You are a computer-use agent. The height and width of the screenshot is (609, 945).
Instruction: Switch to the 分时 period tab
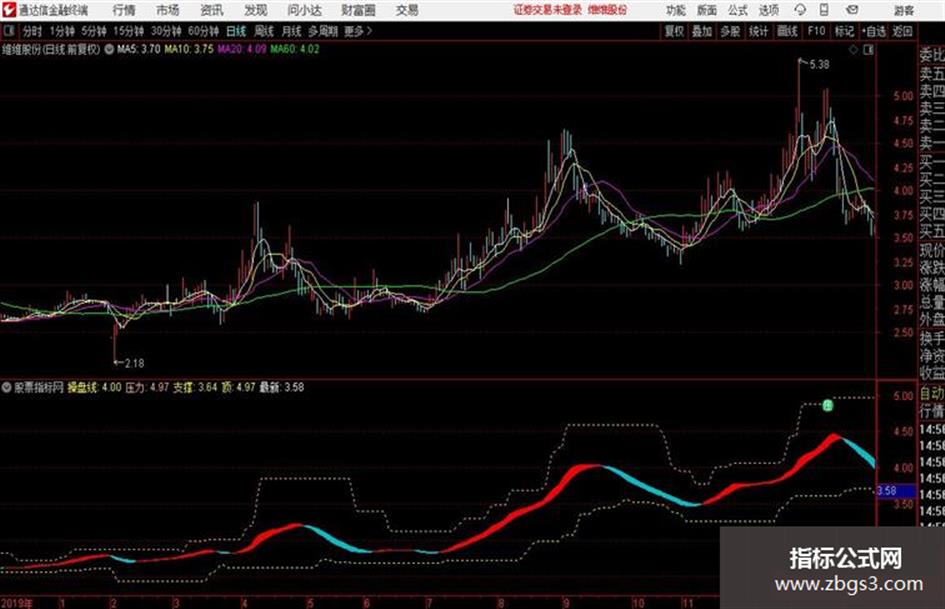pos(32,31)
